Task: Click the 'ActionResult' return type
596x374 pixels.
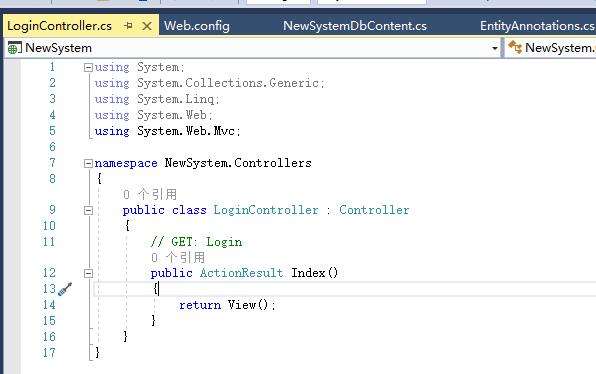Action: click(x=241, y=273)
